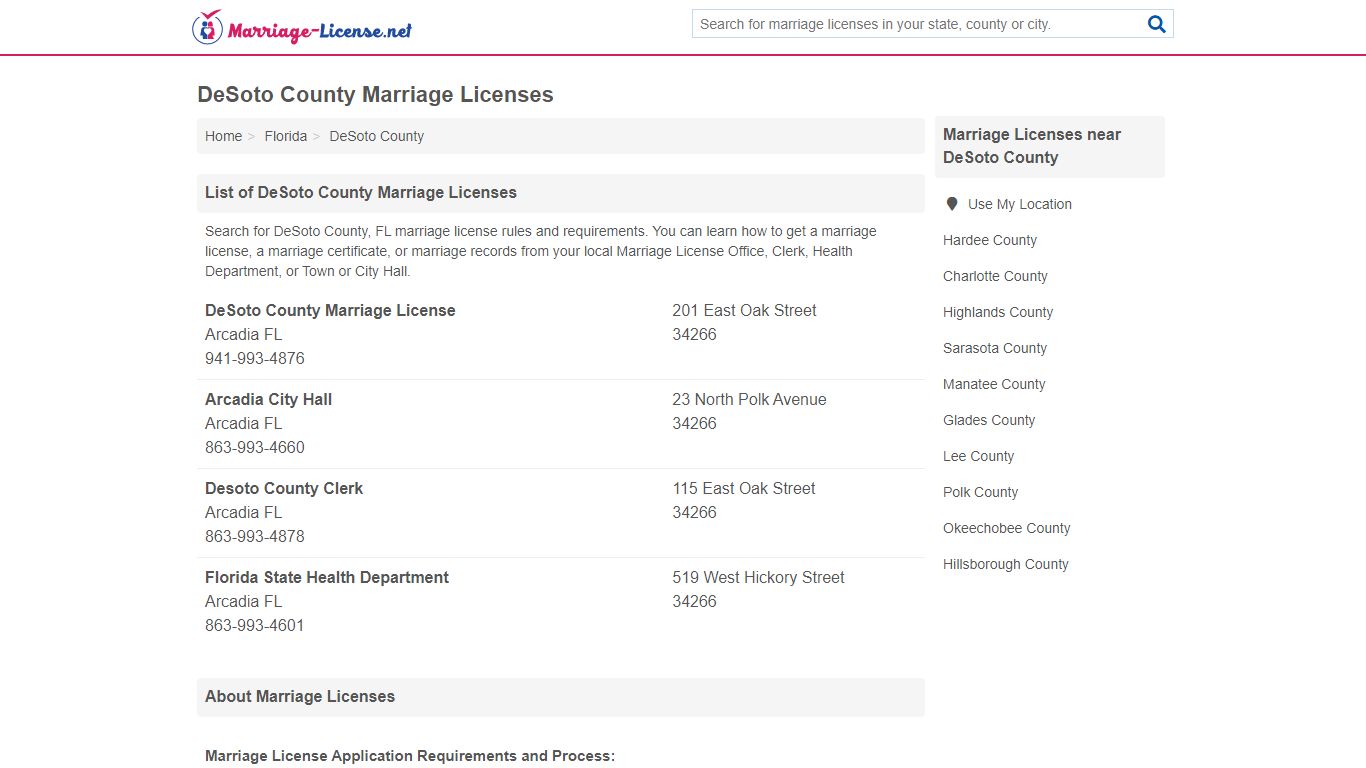Go to Hardee County licenses

990,240
